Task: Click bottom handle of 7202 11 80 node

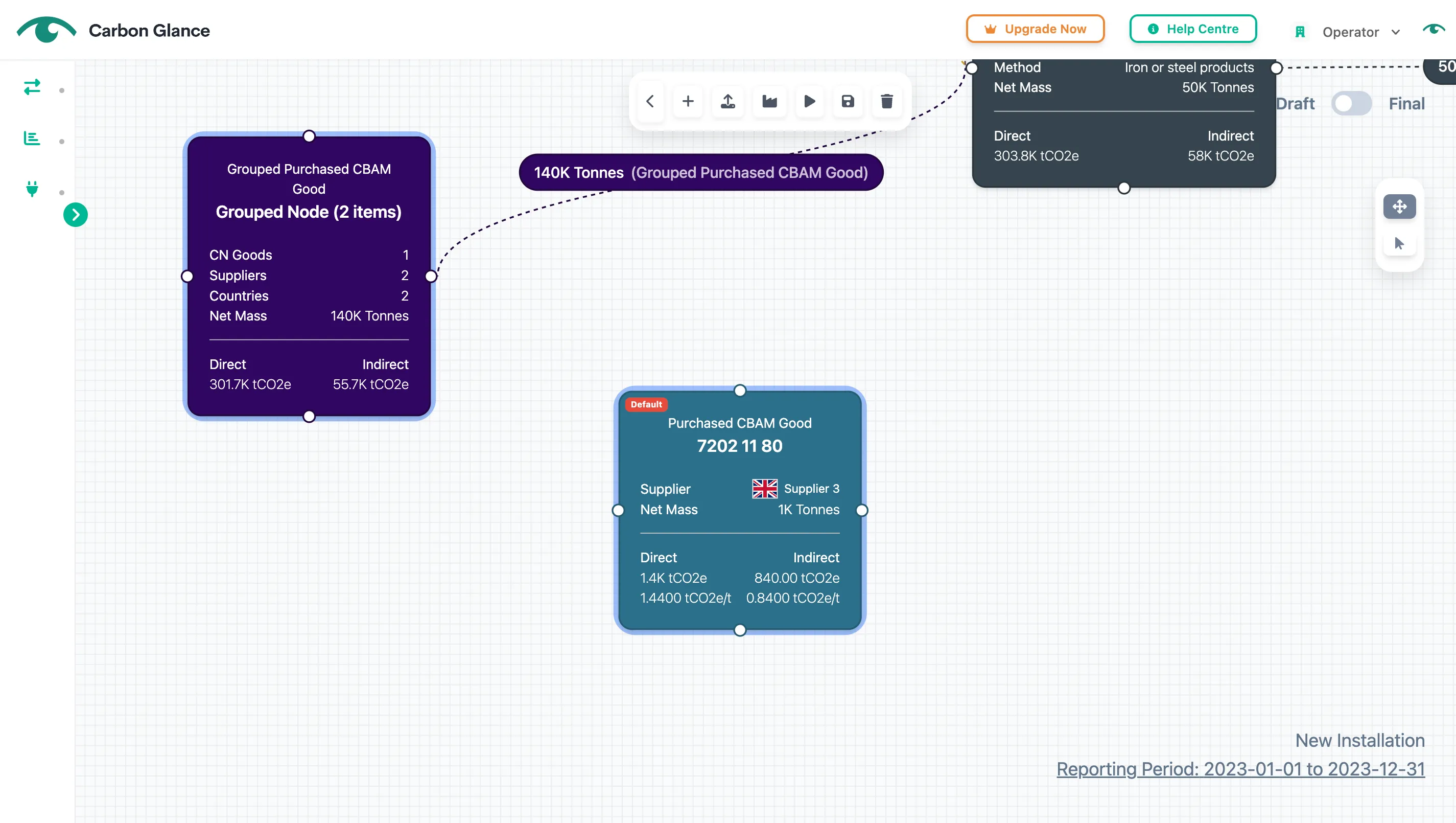Action: click(740, 630)
